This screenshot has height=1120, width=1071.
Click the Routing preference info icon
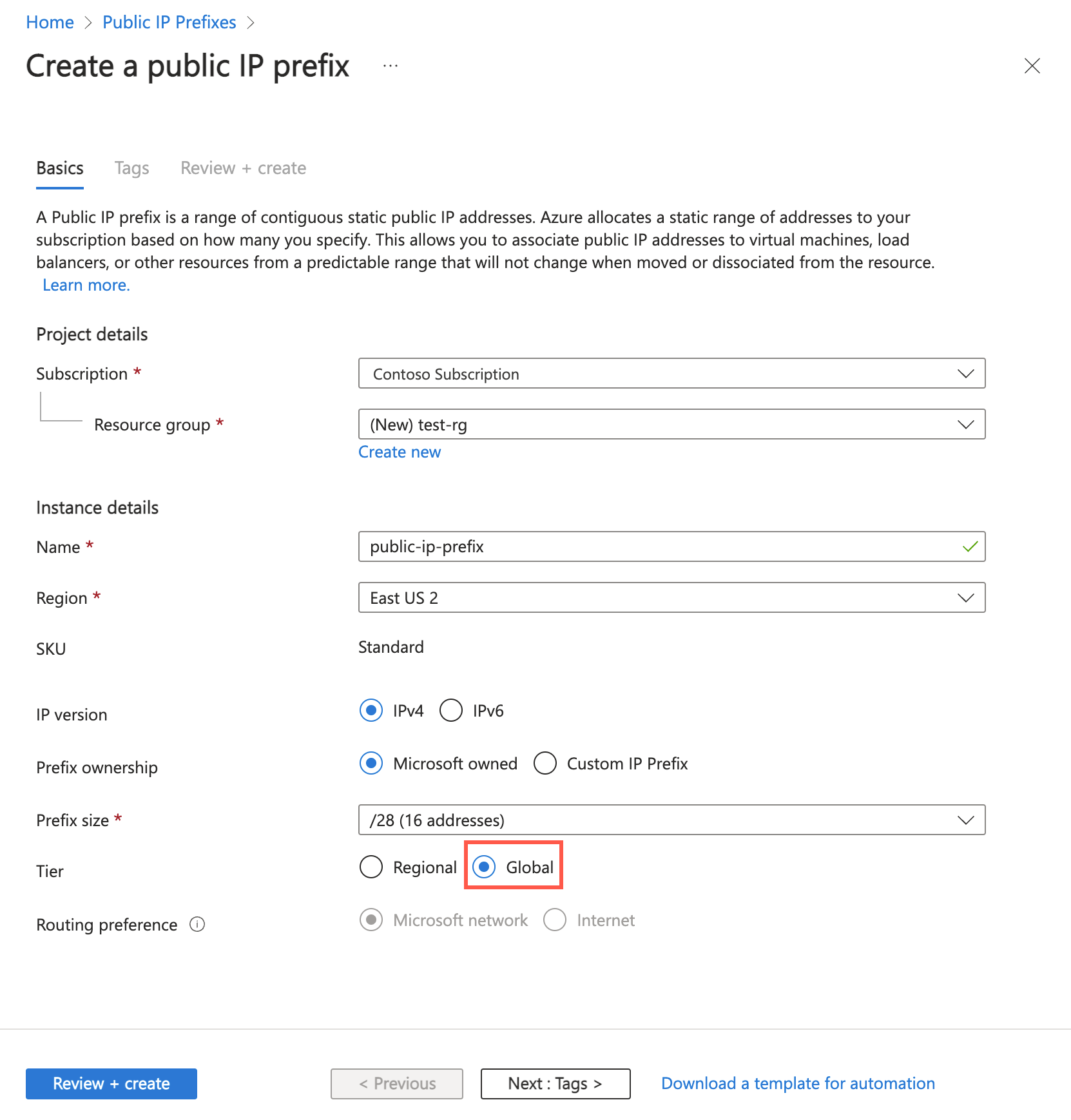coord(198,924)
